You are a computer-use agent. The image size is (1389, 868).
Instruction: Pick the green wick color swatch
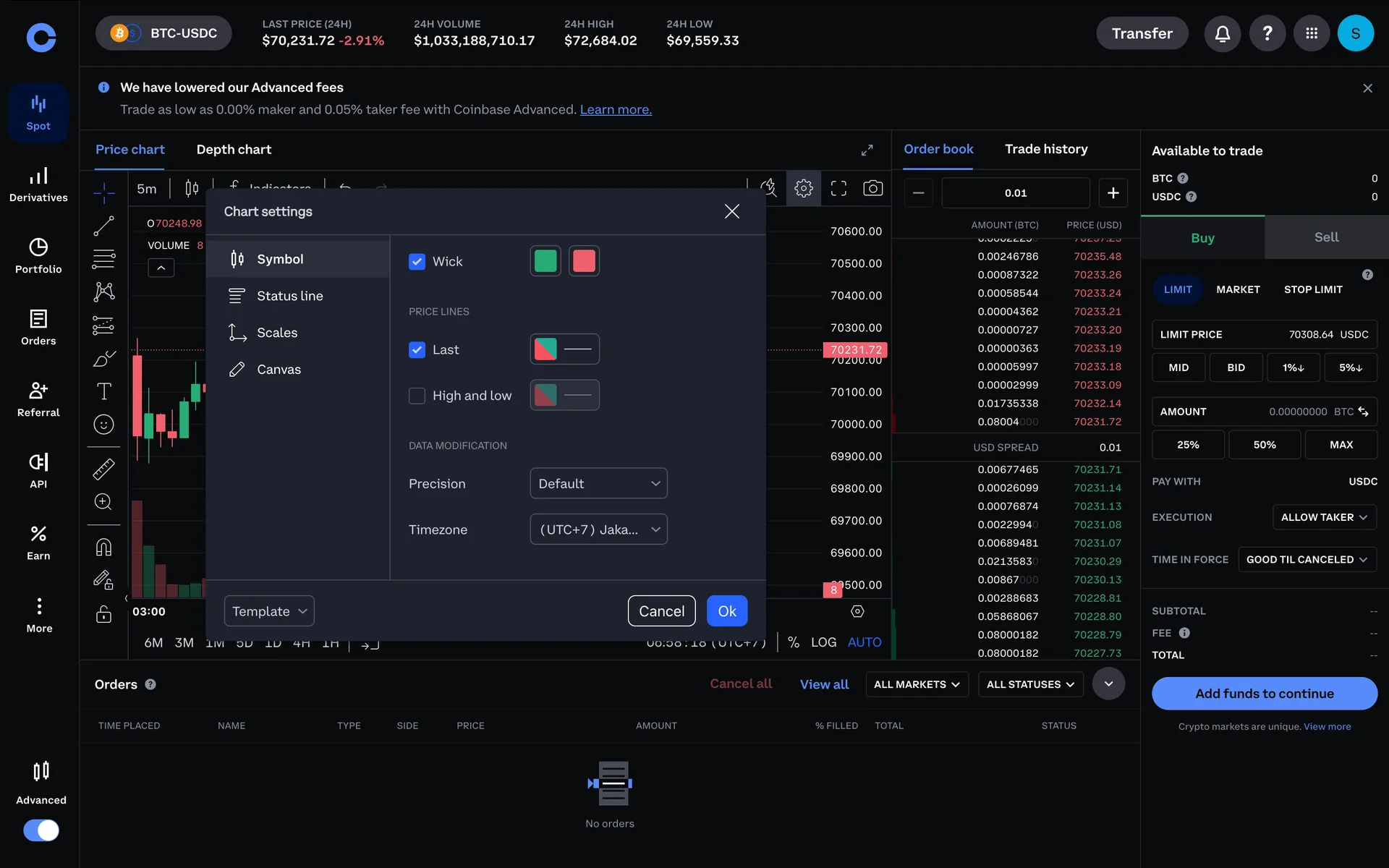[x=545, y=261]
